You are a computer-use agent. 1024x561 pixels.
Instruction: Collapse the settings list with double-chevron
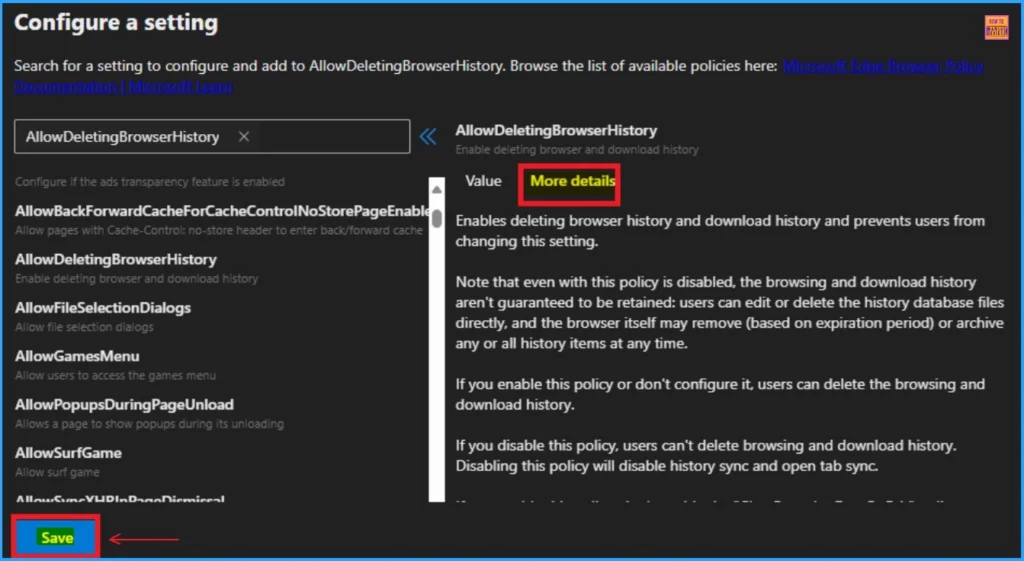[428, 136]
